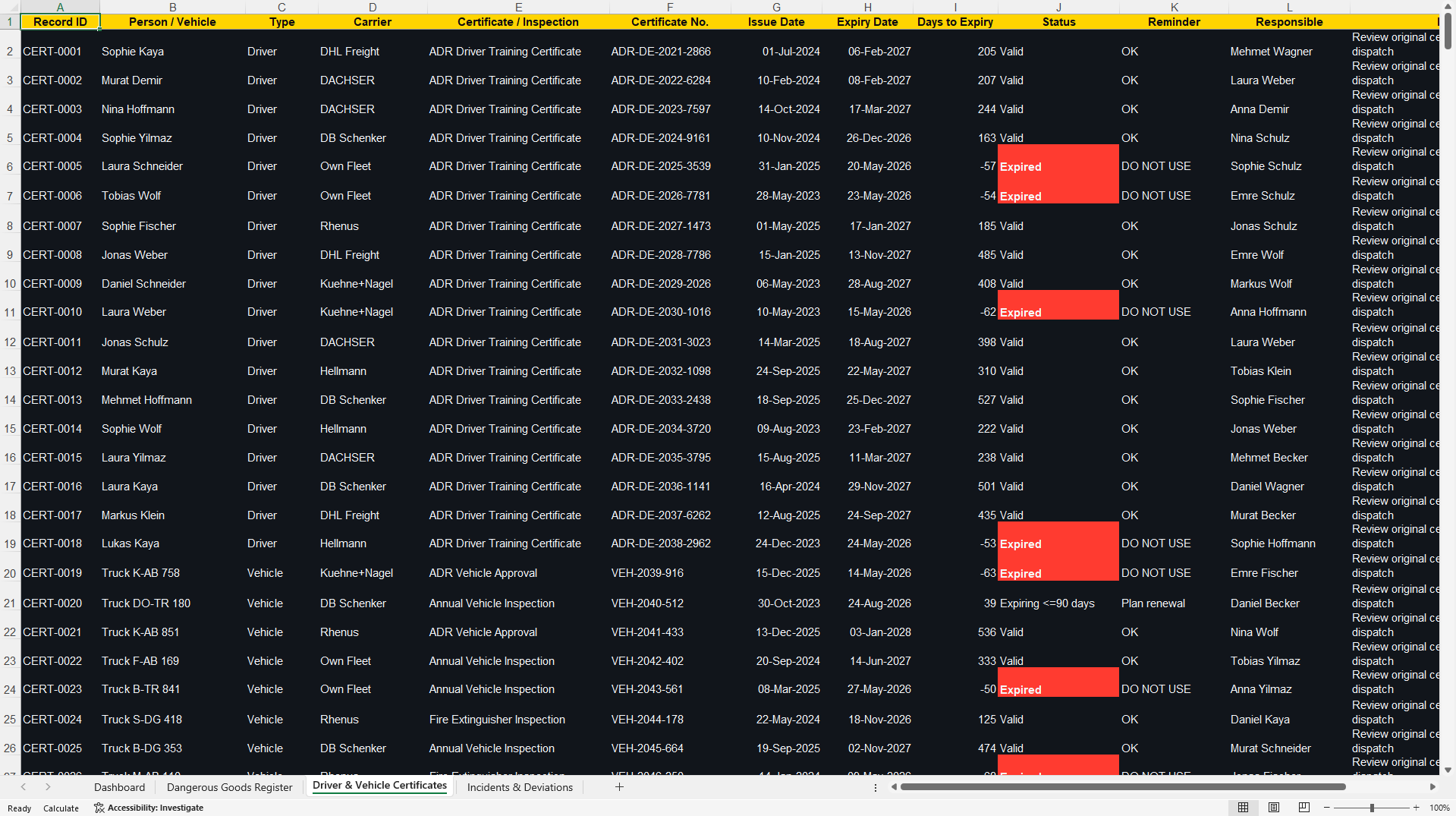This screenshot has height=816, width=1456.
Task: Click the Ready status indicator
Action: (x=19, y=808)
